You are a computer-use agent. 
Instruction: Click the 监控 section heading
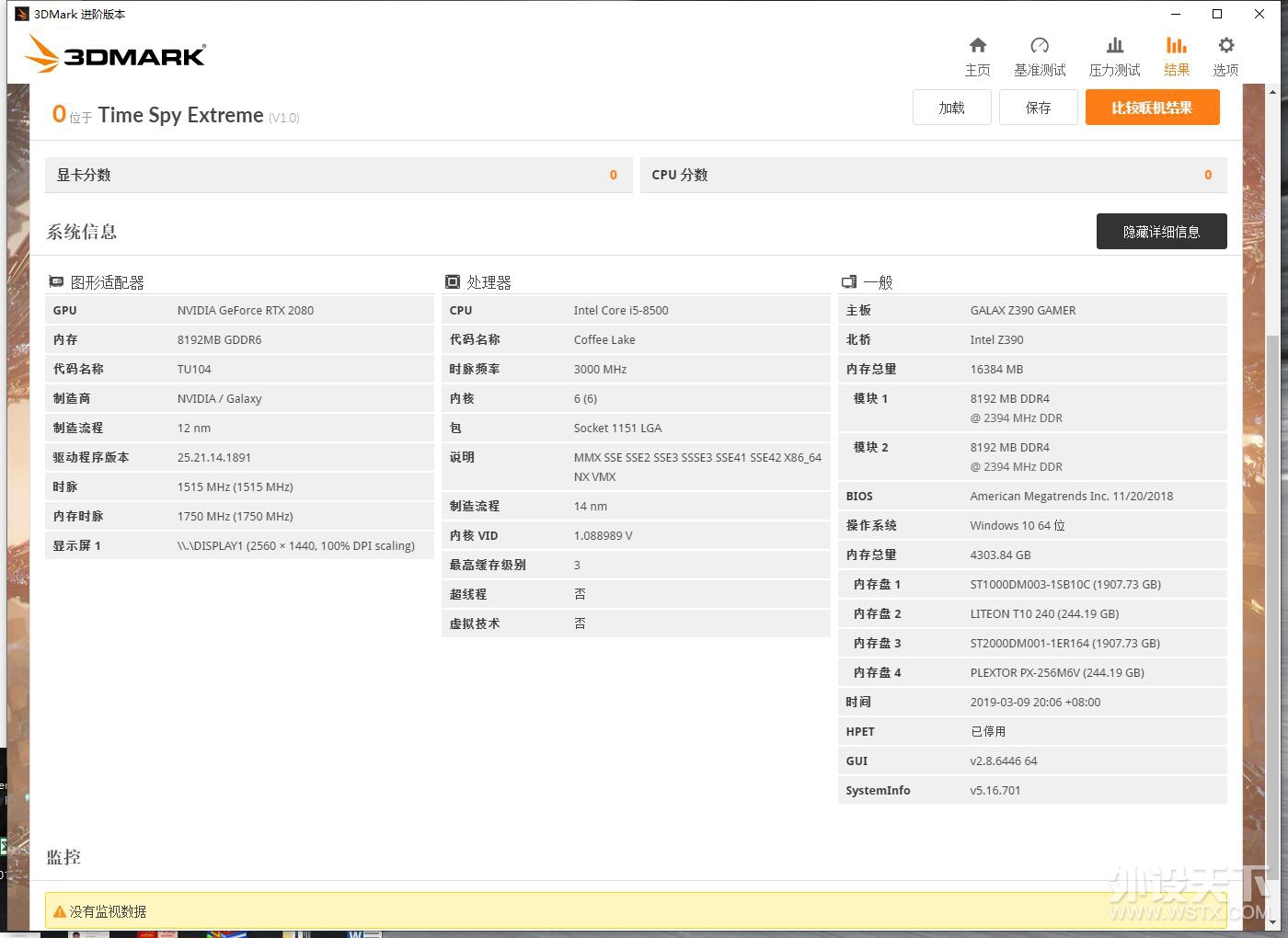pyautogui.click(x=63, y=857)
